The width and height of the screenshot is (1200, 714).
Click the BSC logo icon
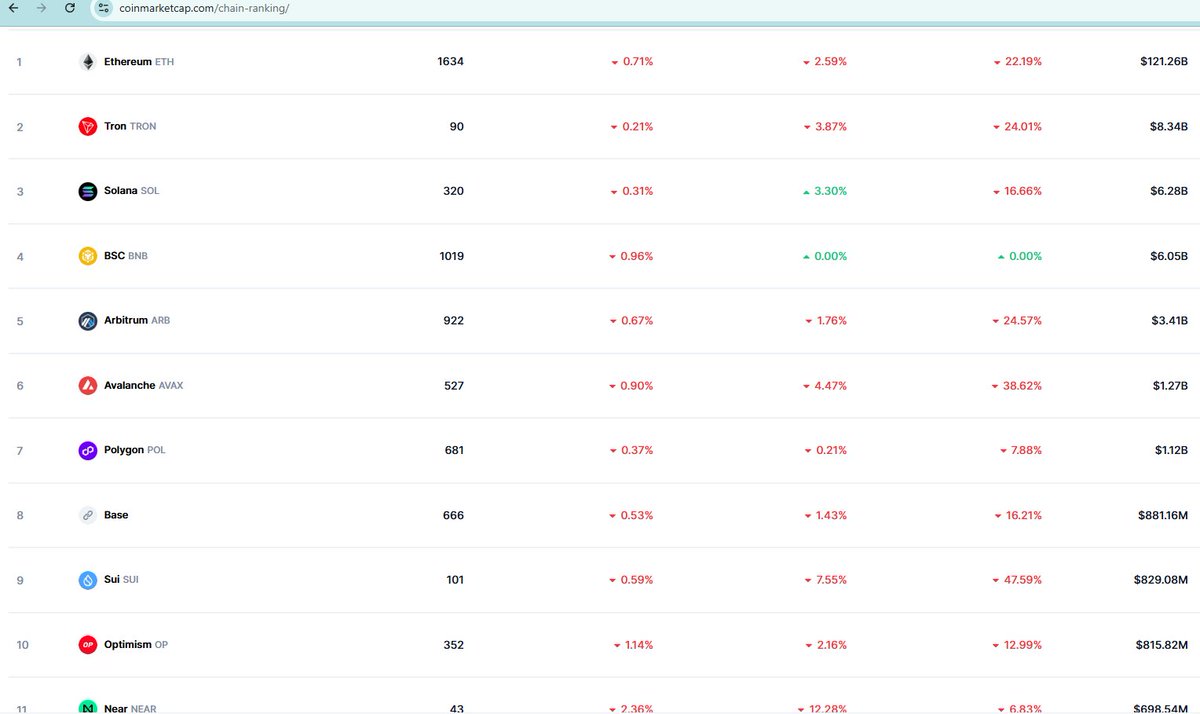click(88, 256)
